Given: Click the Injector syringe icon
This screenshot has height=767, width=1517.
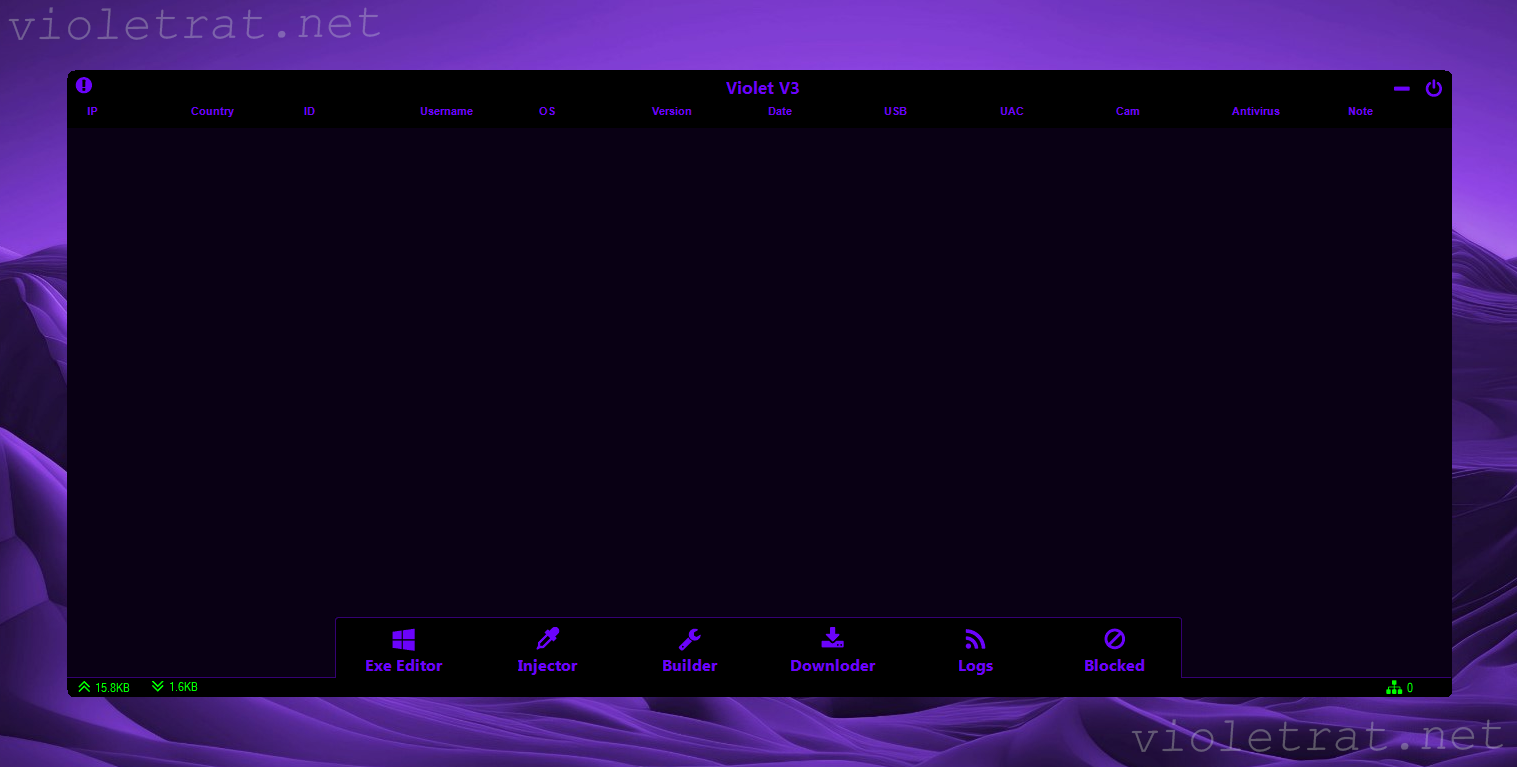Looking at the screenshot, I should (x=547, y=639).
